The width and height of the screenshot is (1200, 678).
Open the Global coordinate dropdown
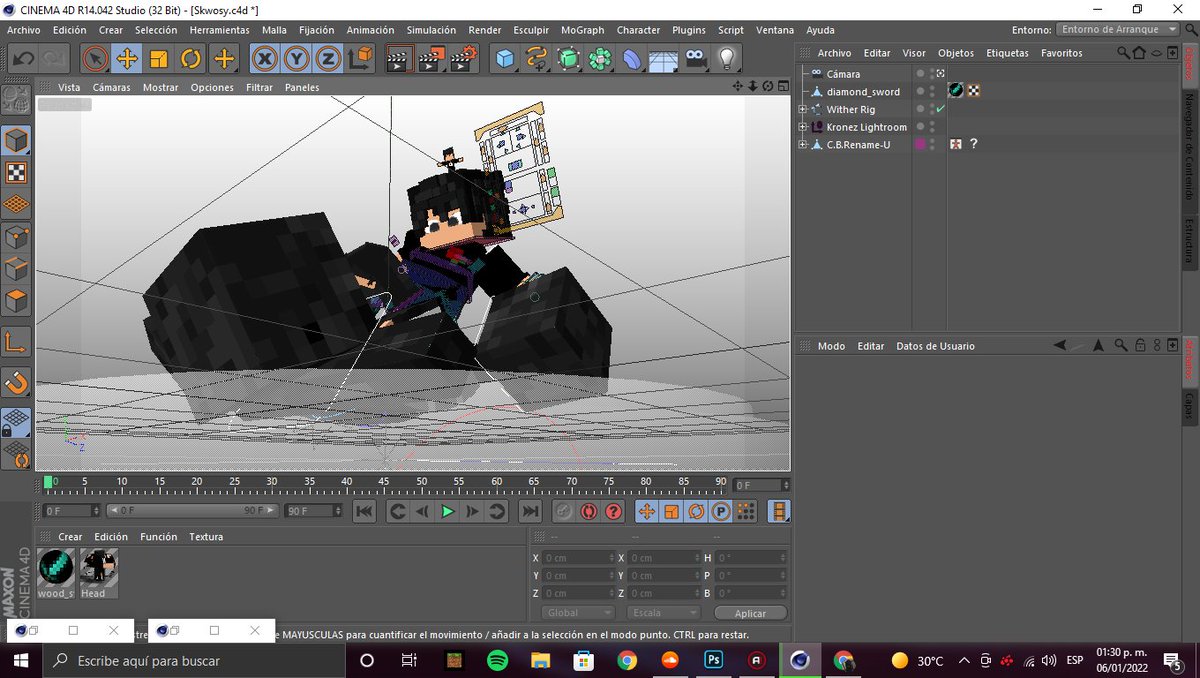578,612
